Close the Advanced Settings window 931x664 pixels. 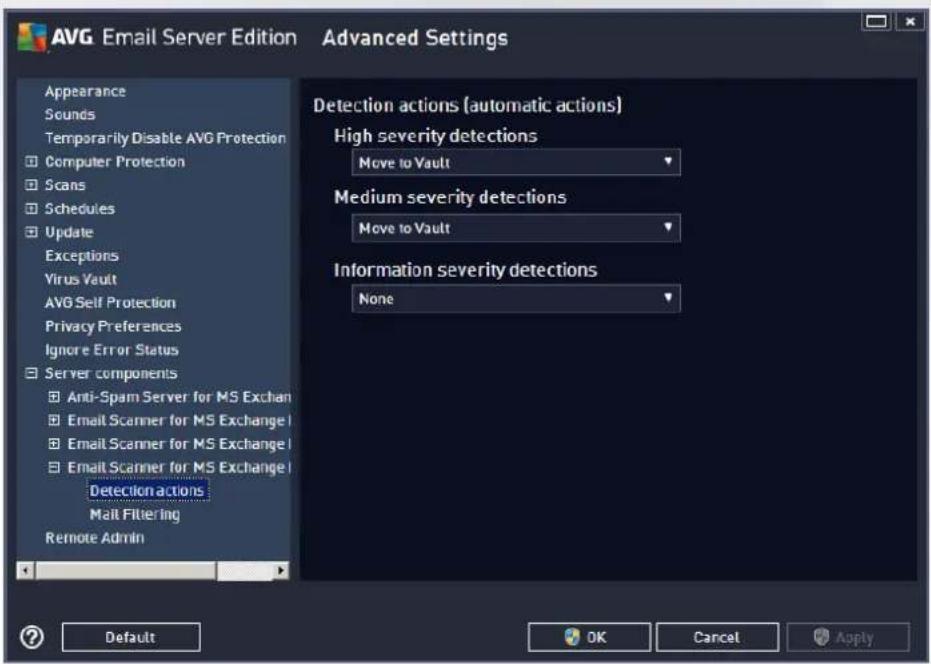pos(910,22)
